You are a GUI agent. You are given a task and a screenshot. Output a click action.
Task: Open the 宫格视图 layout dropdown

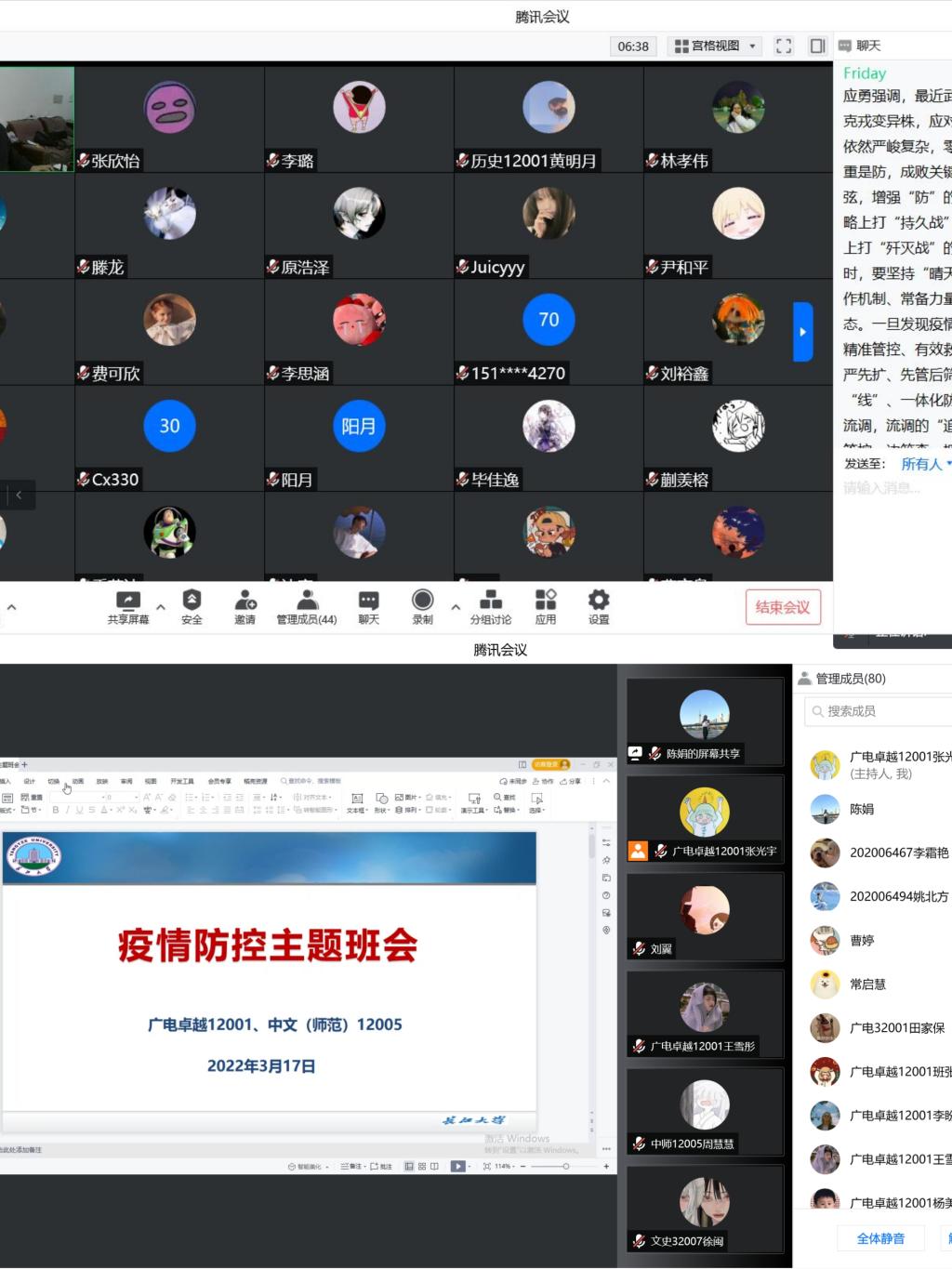(715, 46)
